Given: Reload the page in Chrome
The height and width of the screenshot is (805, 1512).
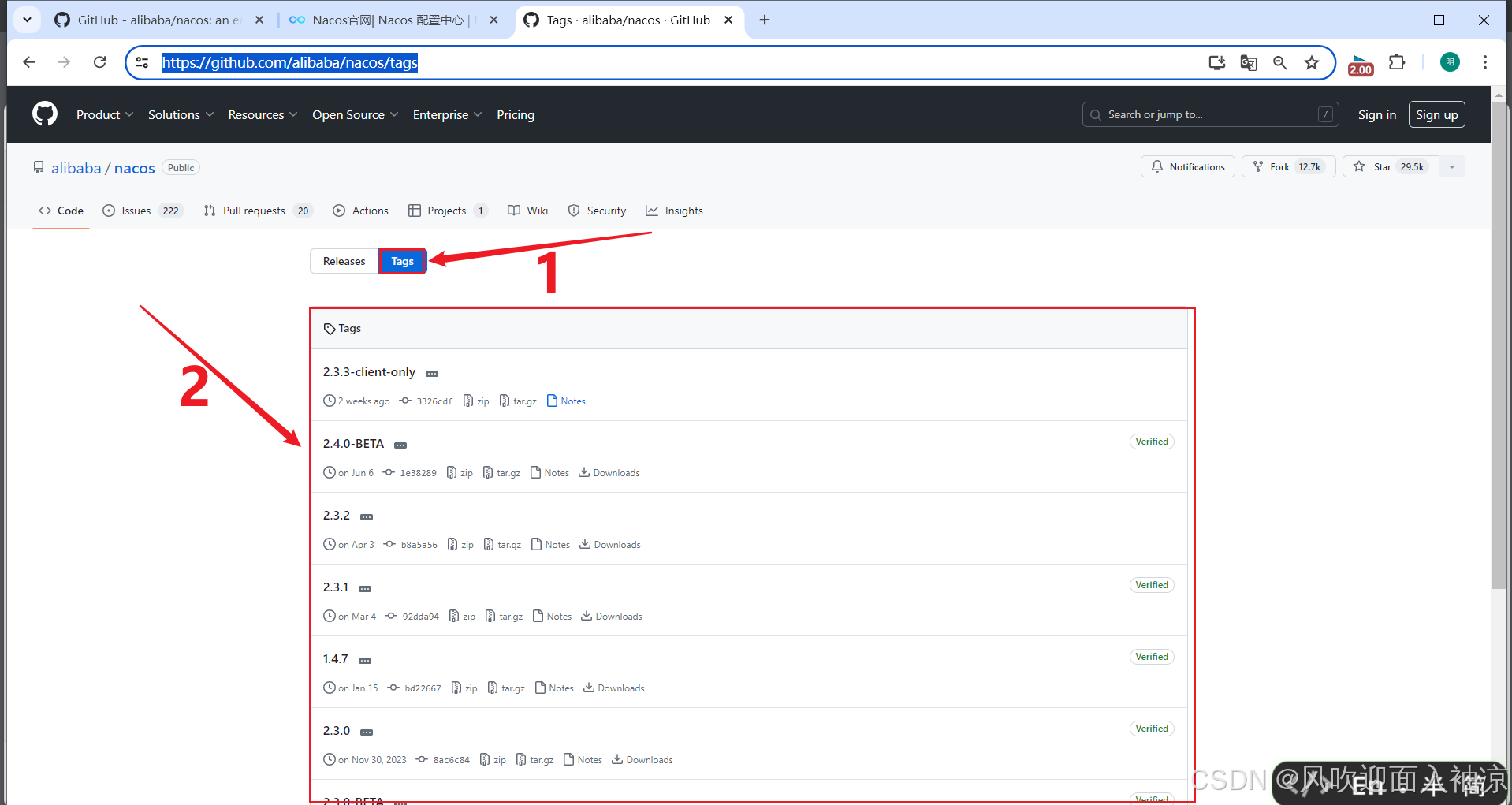Looking at the screenshot, I should [x=99, y=62].
